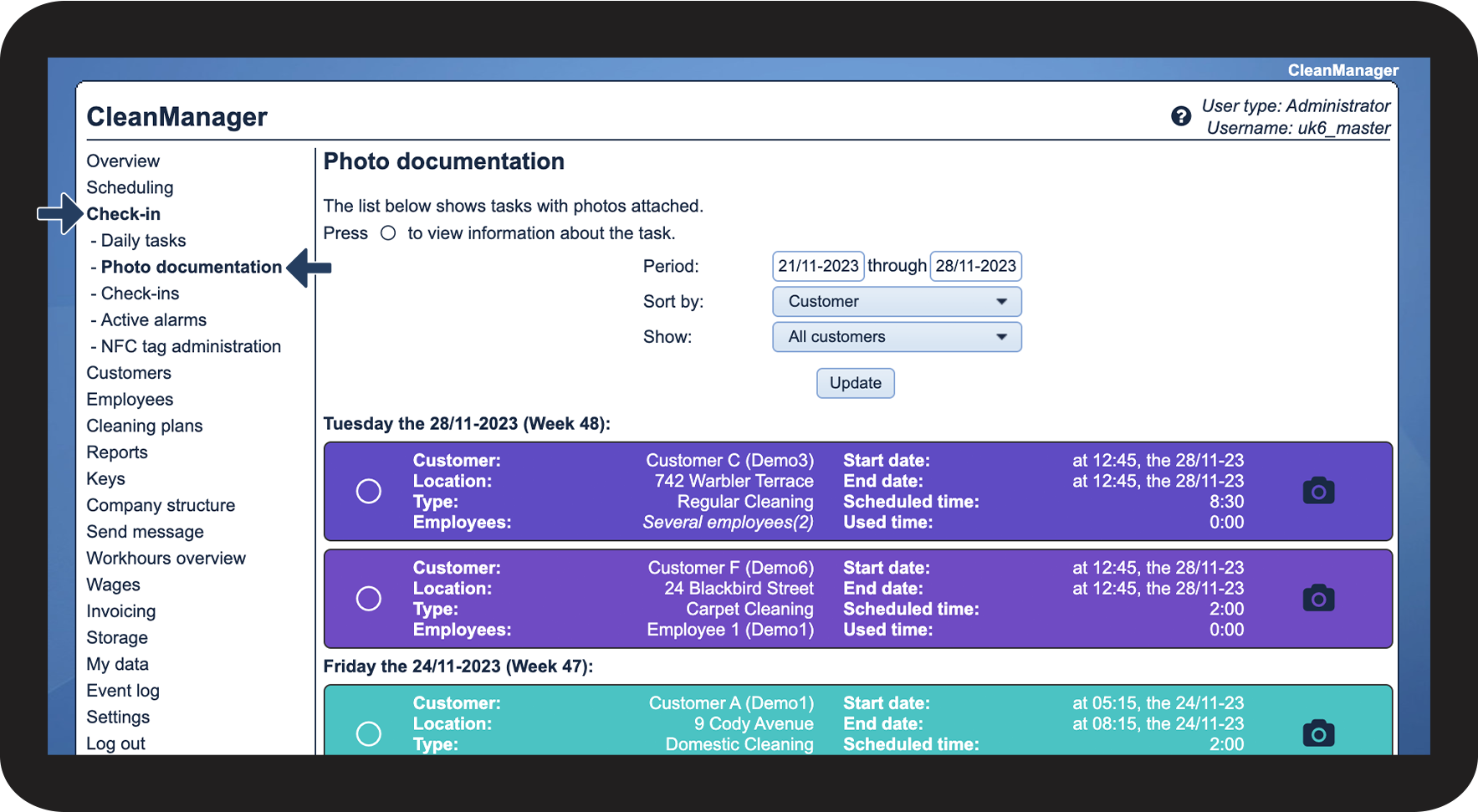Image resolution: width=1478 pixels, height=812 pixels.
Task: Click Log out link
Action: tap(115, 743)
